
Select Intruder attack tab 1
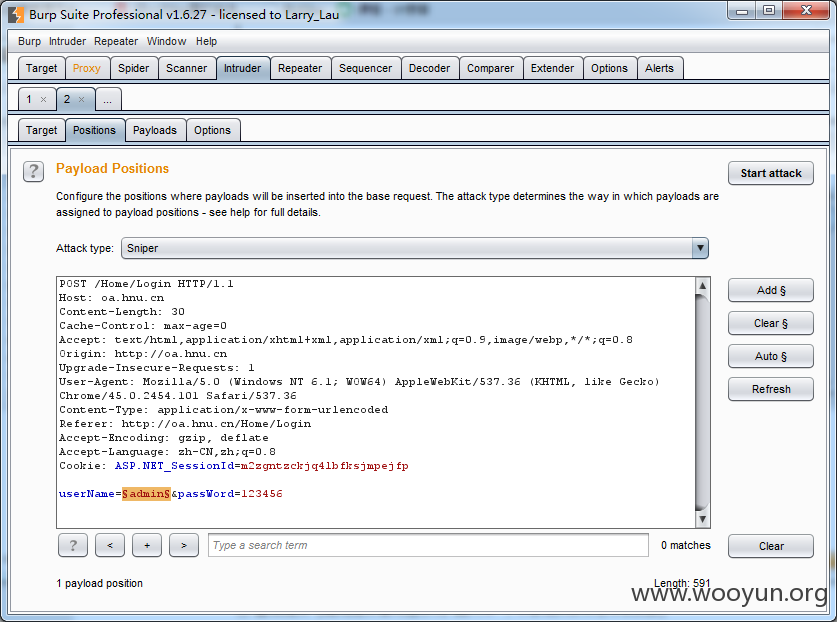point(29,99)
